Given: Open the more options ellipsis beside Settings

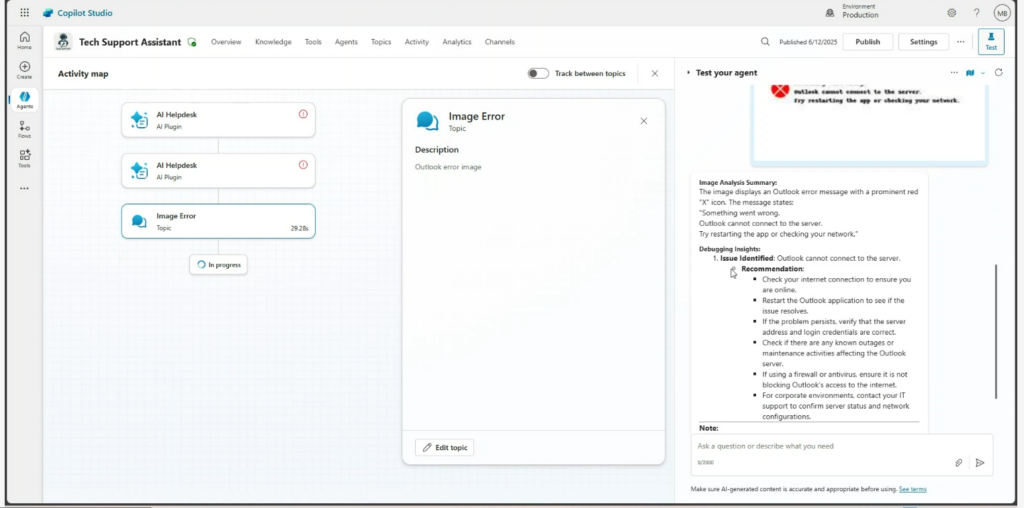Looking at the screenshot, I should [x=960, y=41].
